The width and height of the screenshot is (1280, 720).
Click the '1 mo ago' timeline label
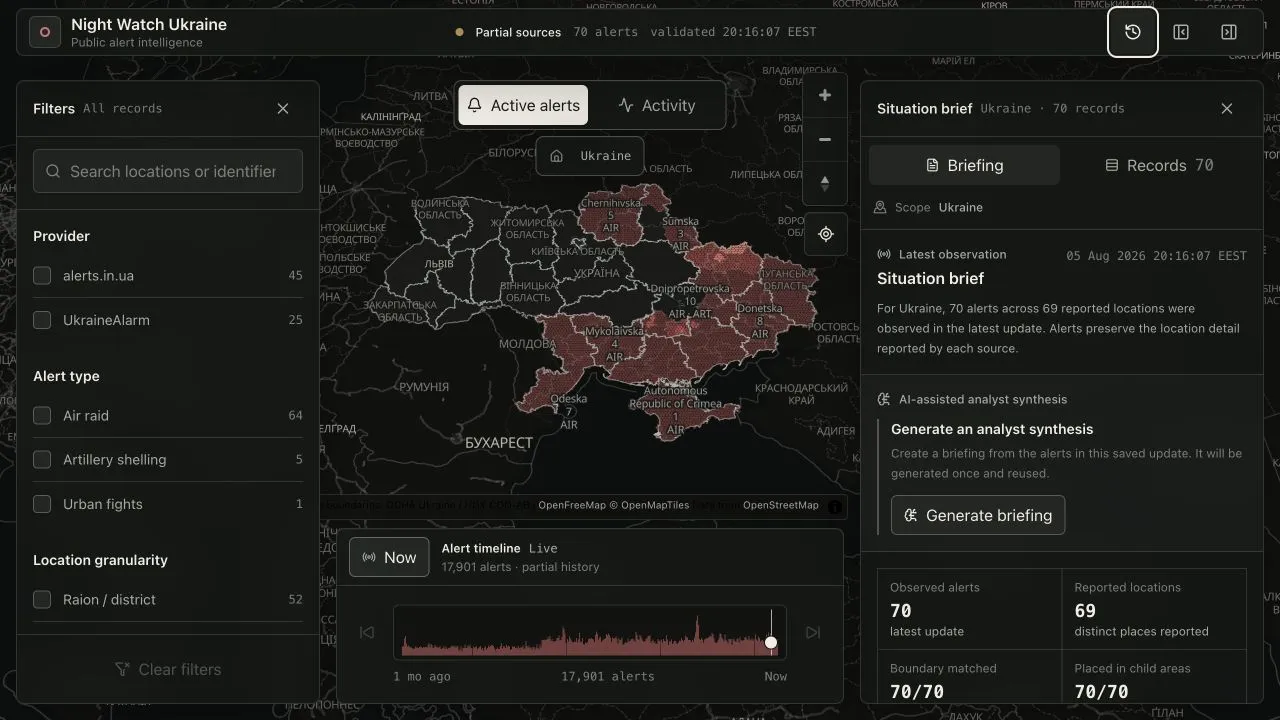(422, 676)
